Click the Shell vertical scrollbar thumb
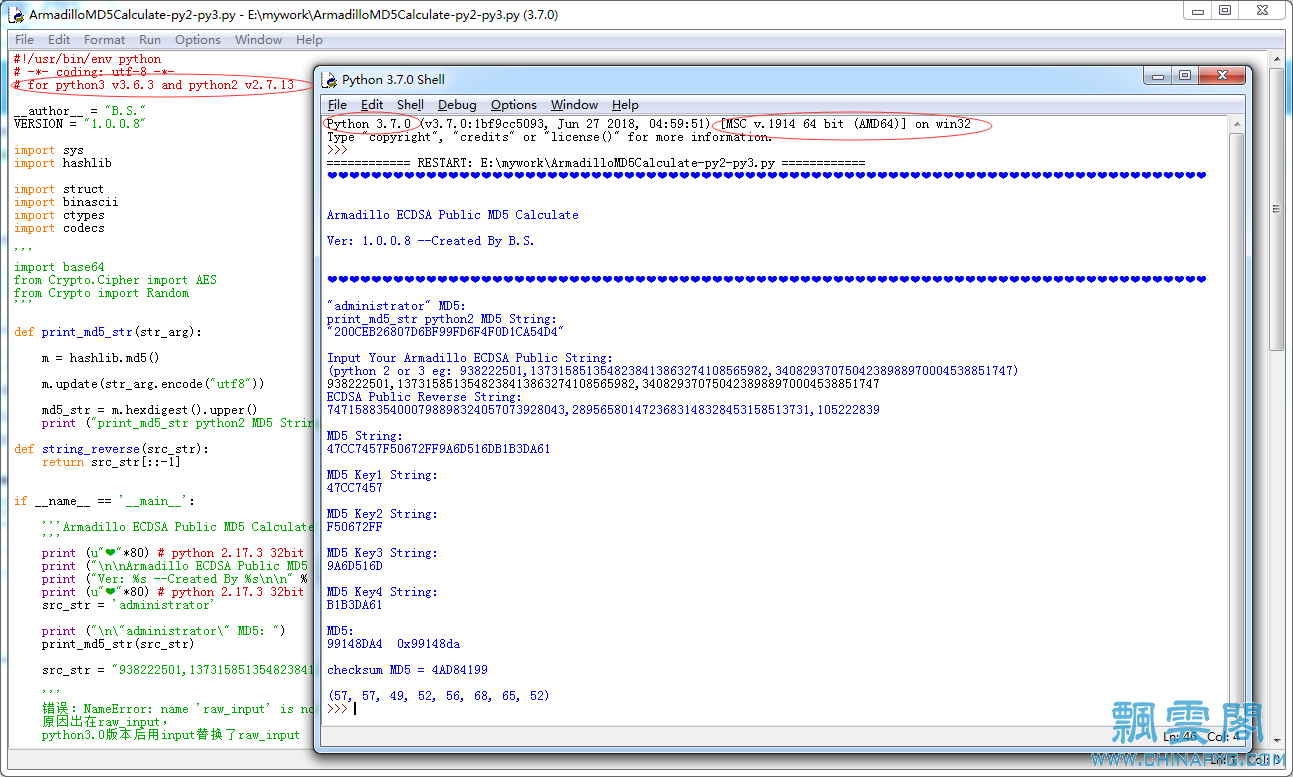Image resolution: width=1293 pixels, height=777 pixels. click(1237, 425)
